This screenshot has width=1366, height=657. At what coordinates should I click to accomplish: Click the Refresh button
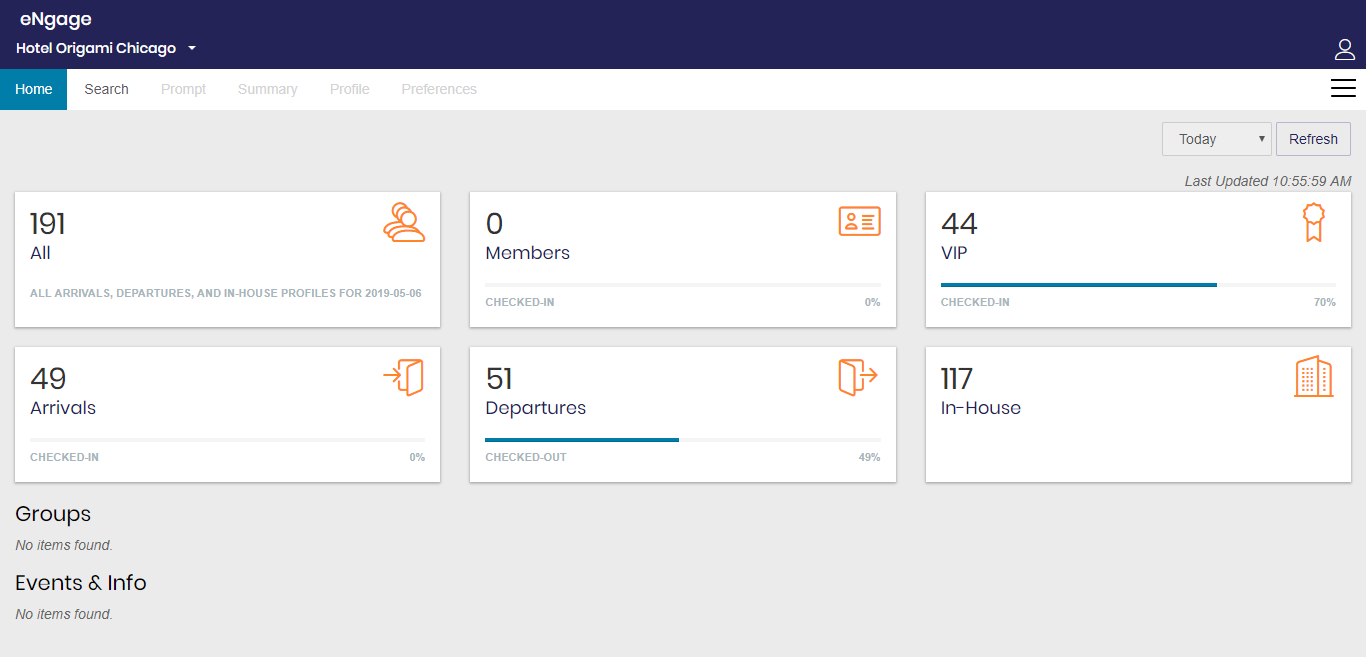click(1313, 139)
